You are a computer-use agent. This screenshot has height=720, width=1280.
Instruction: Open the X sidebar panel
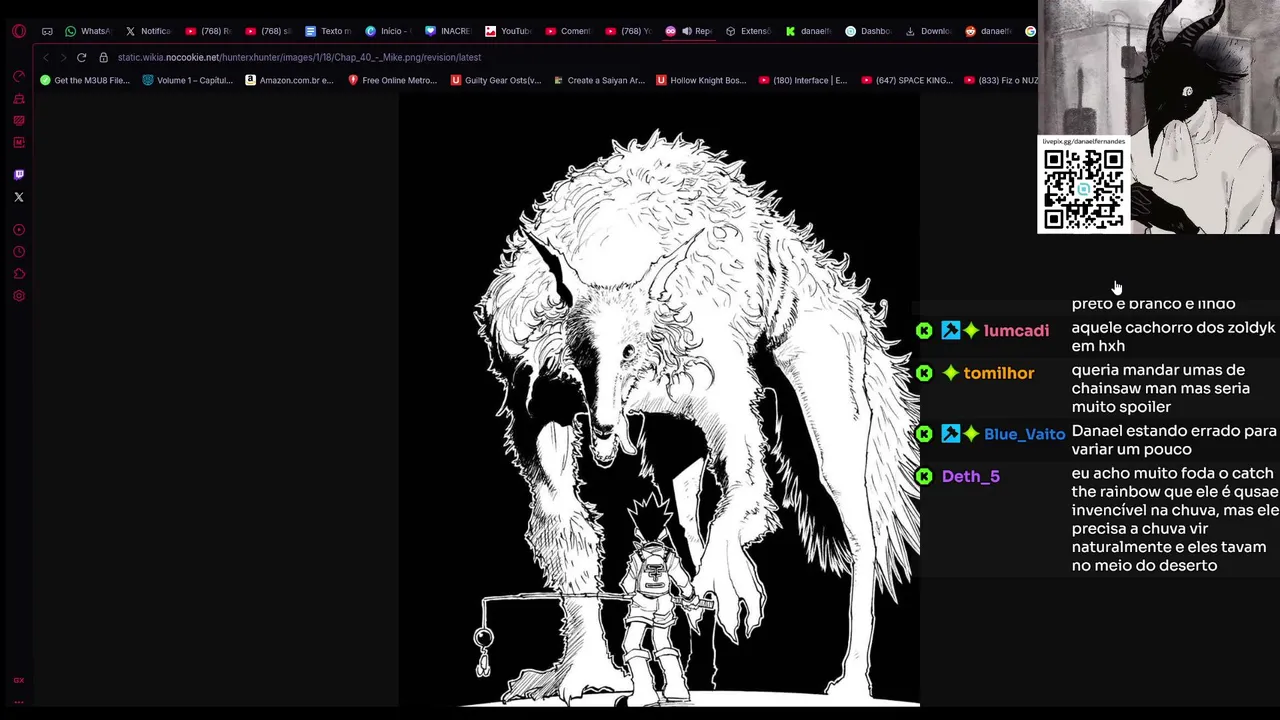tap(19, 197)
